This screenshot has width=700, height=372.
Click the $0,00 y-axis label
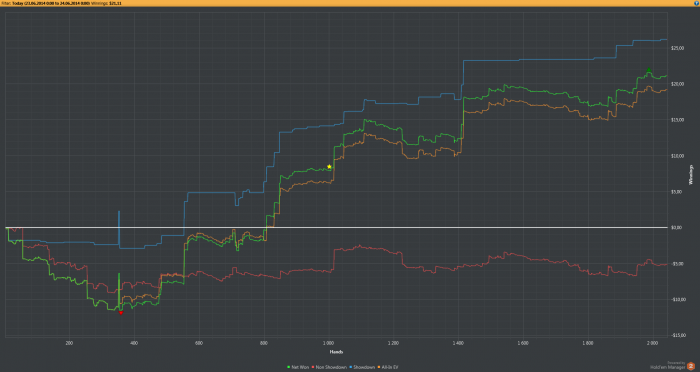click(677, 227)
